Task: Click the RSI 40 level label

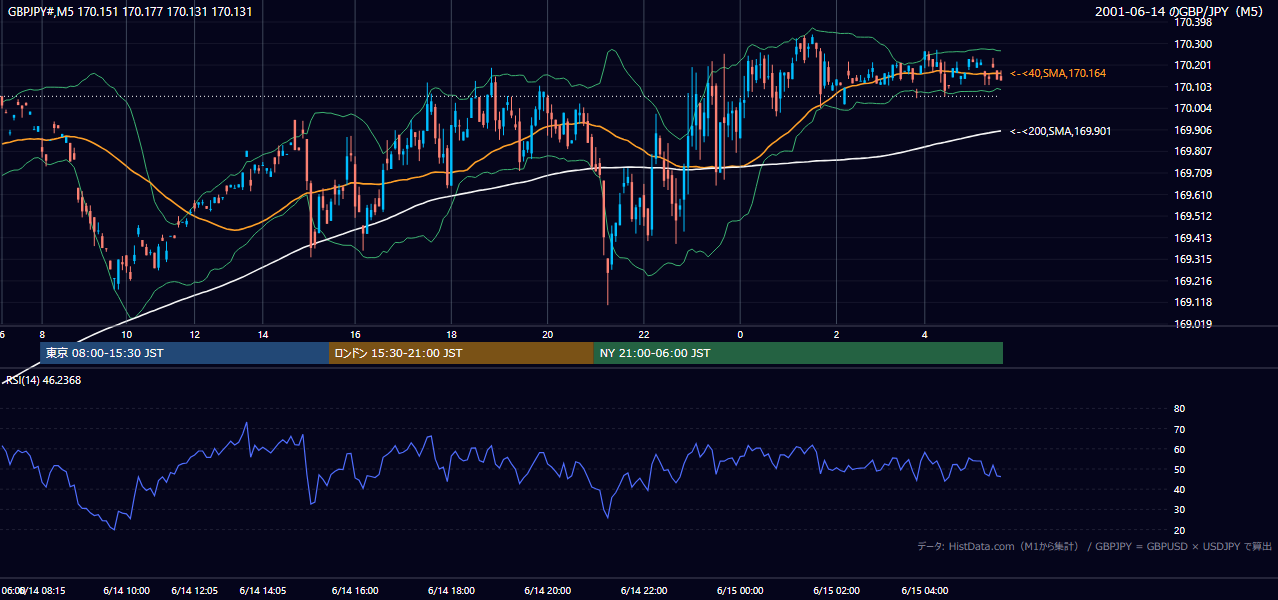Action: click(x=1179, y=489)
